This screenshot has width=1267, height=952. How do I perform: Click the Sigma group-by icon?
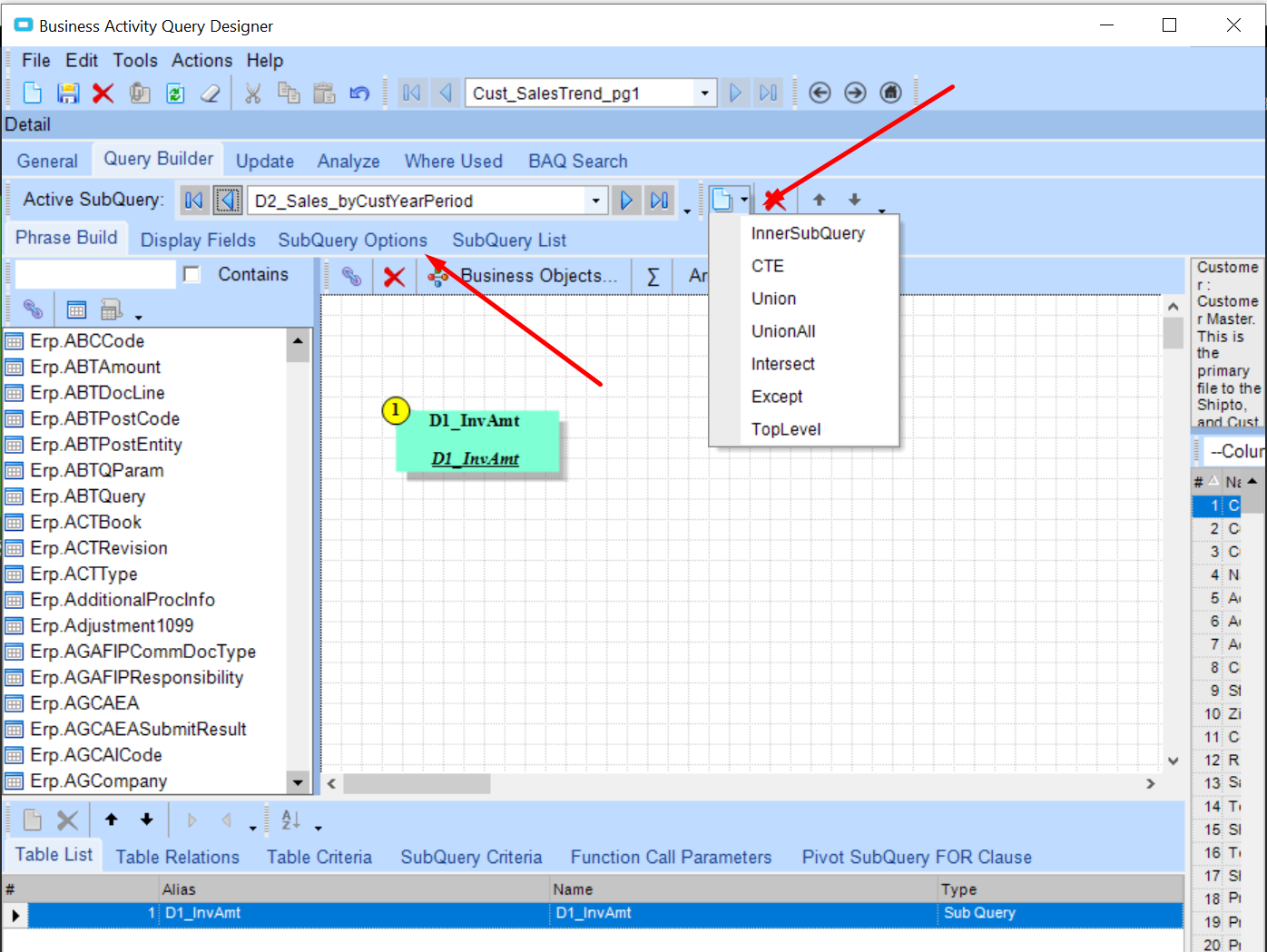[x=653, y=276]
